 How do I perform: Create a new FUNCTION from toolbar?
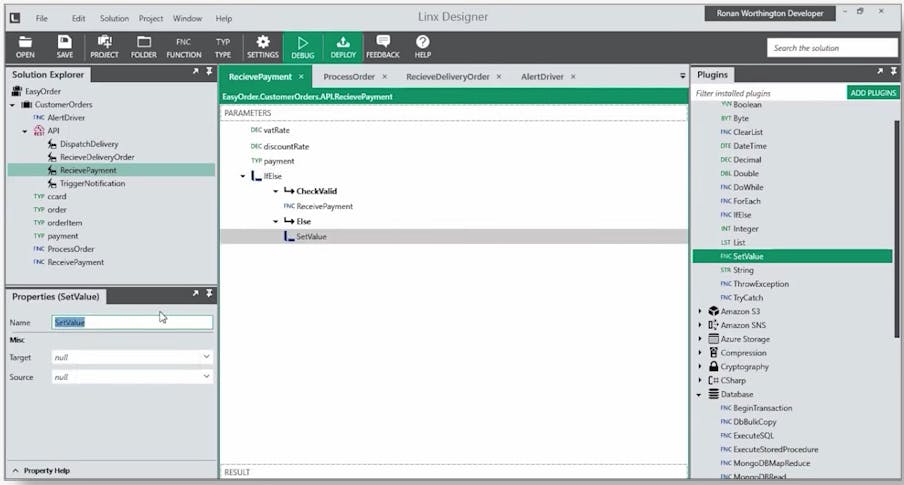(x=184, y=47)
